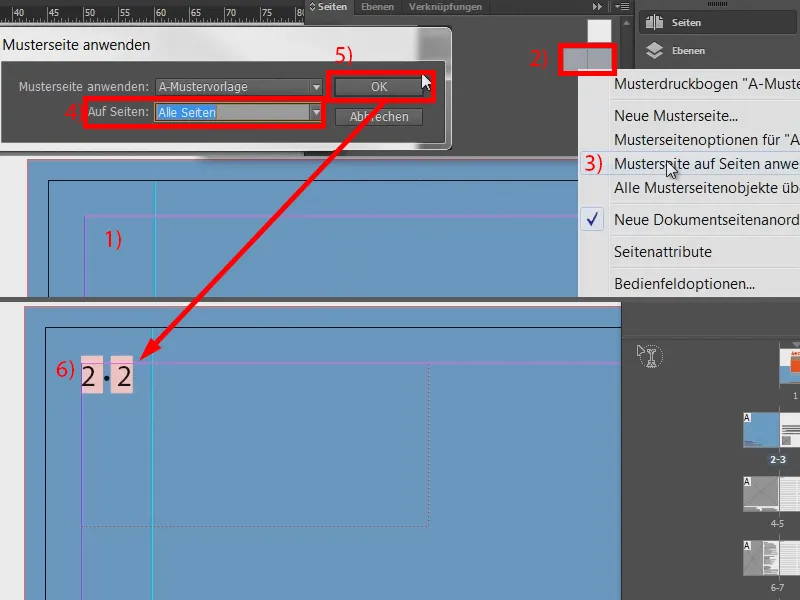This screenshot has width=800, height=600.
Task: Open the Seiten panel from the dock
Action: 717,22
